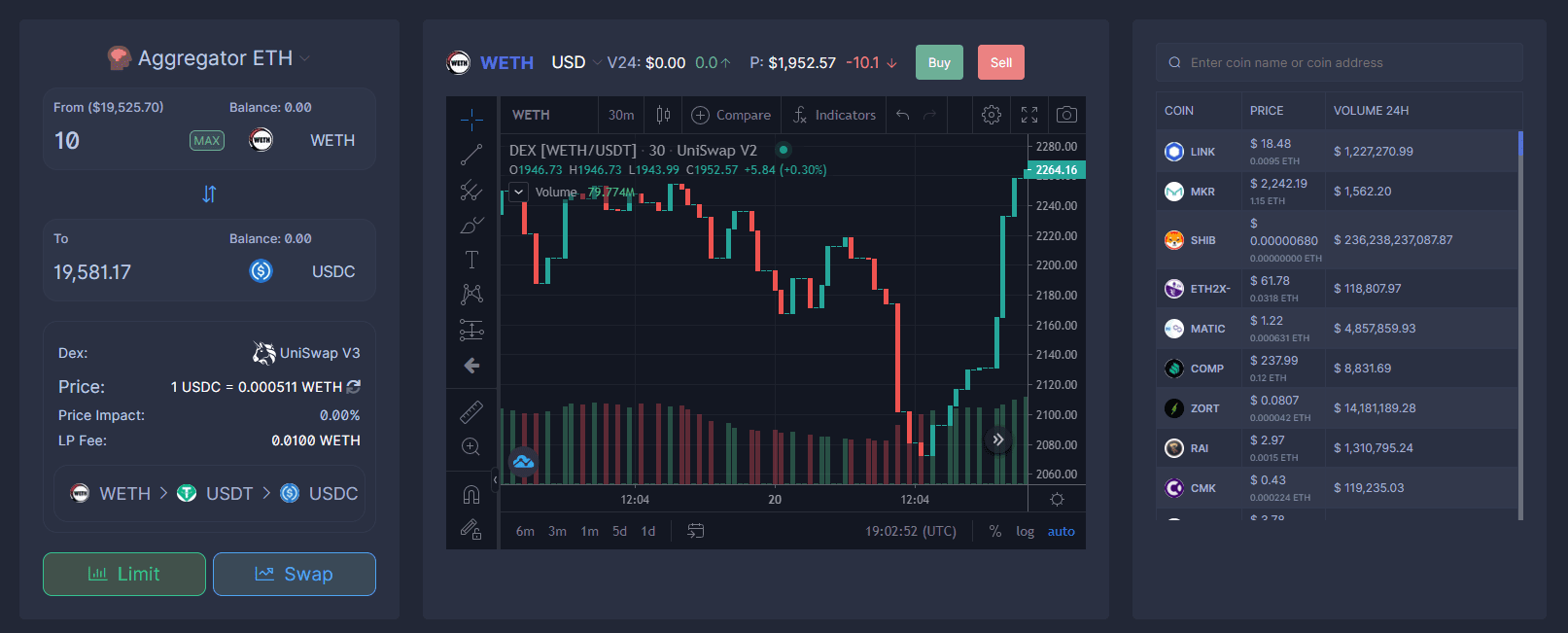1568x633 pixels.
Task: Select the ruler measure tool
Action: [x=471, y=412]
